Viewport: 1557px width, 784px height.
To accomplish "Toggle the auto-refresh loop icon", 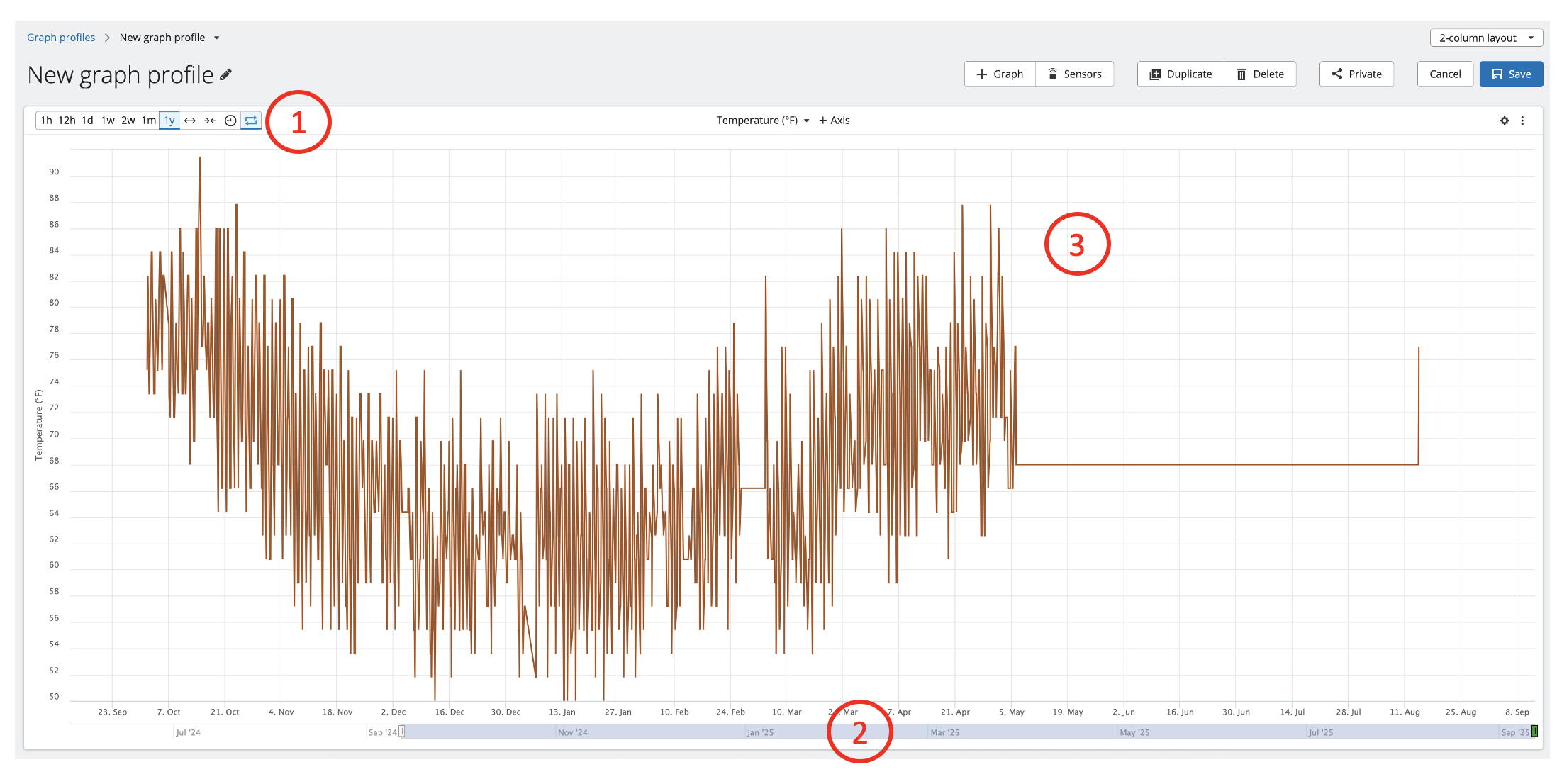I will click(x=251, y=121).
